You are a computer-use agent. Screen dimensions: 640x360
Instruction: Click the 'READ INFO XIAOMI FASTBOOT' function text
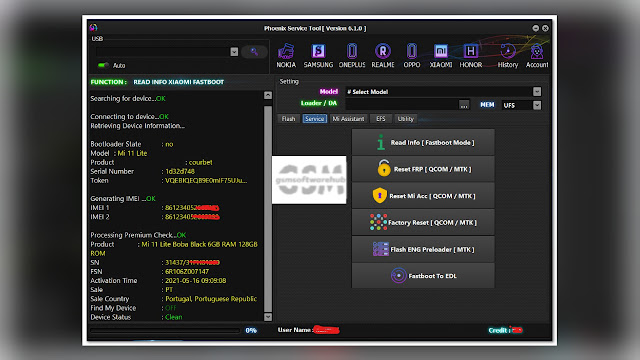click(179, 82)
